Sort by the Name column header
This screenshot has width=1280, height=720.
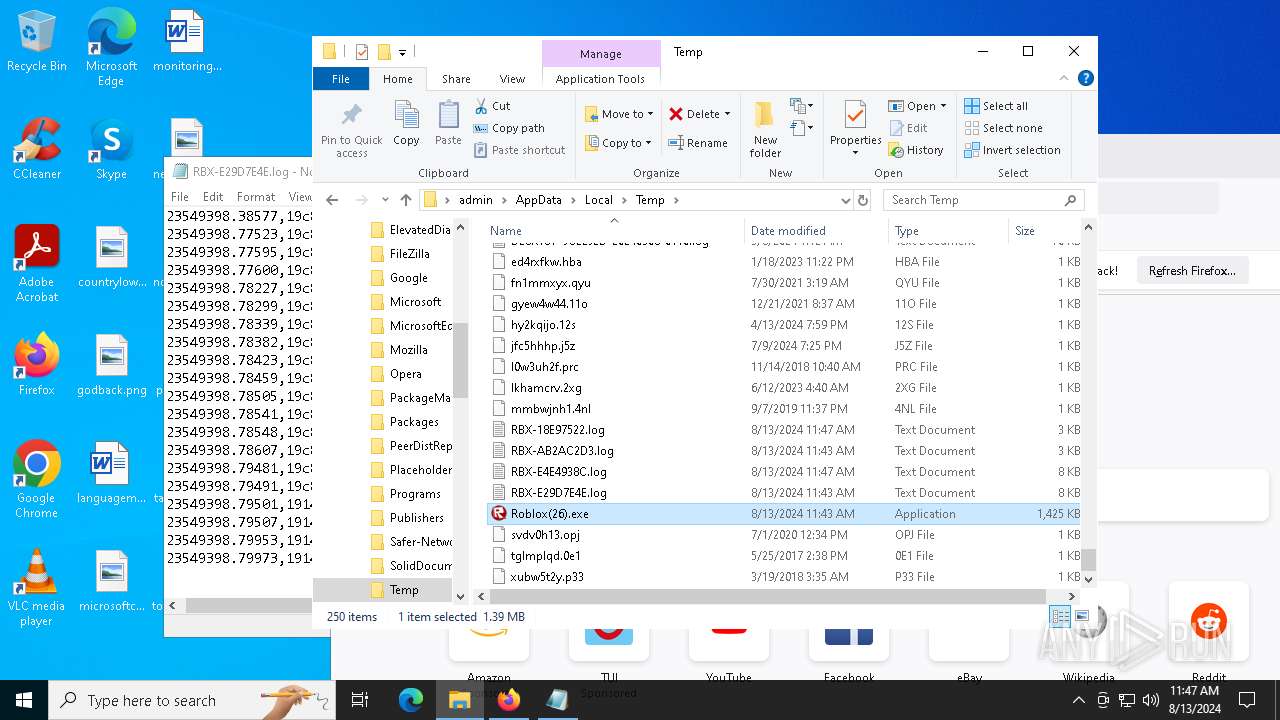pos(613,230)
